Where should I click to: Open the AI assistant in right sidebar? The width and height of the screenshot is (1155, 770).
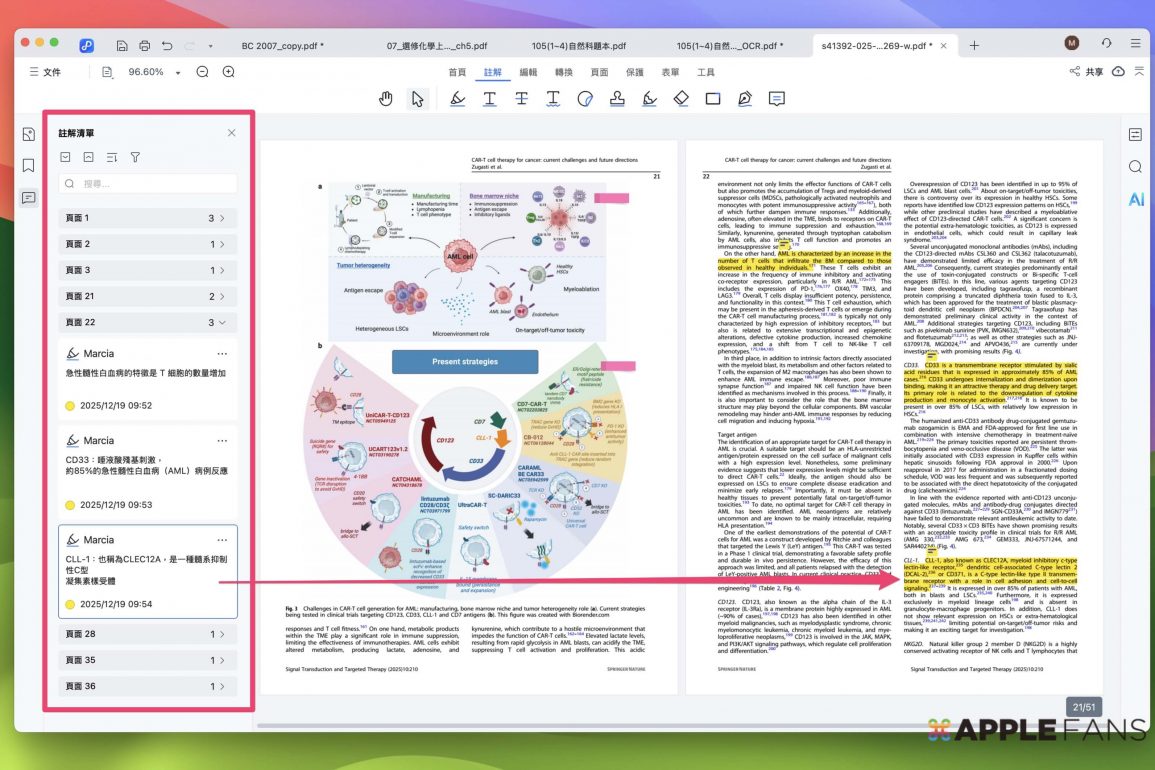[x=1136, y=199]
